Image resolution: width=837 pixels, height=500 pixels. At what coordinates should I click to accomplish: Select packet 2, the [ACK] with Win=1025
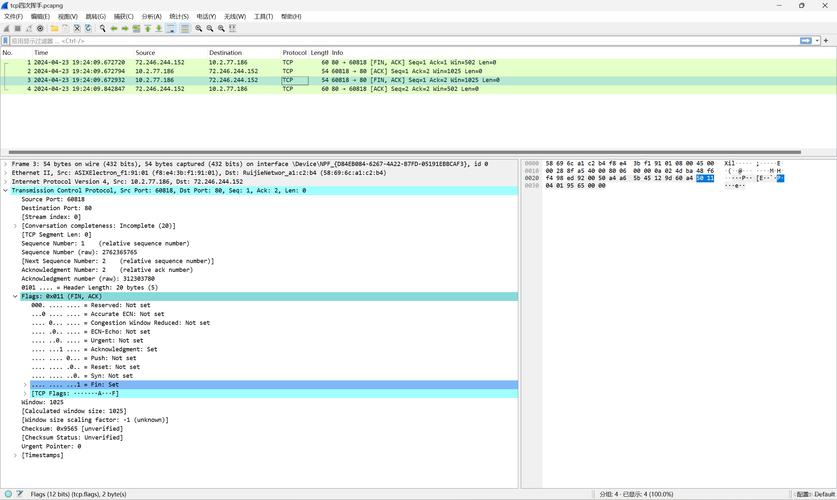pos(418,71)
